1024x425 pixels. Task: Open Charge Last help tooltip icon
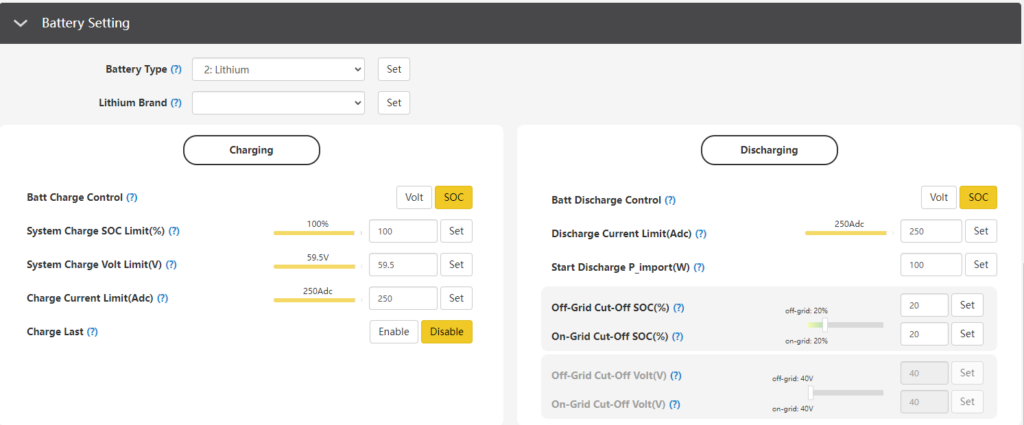[x=93, y=331]
